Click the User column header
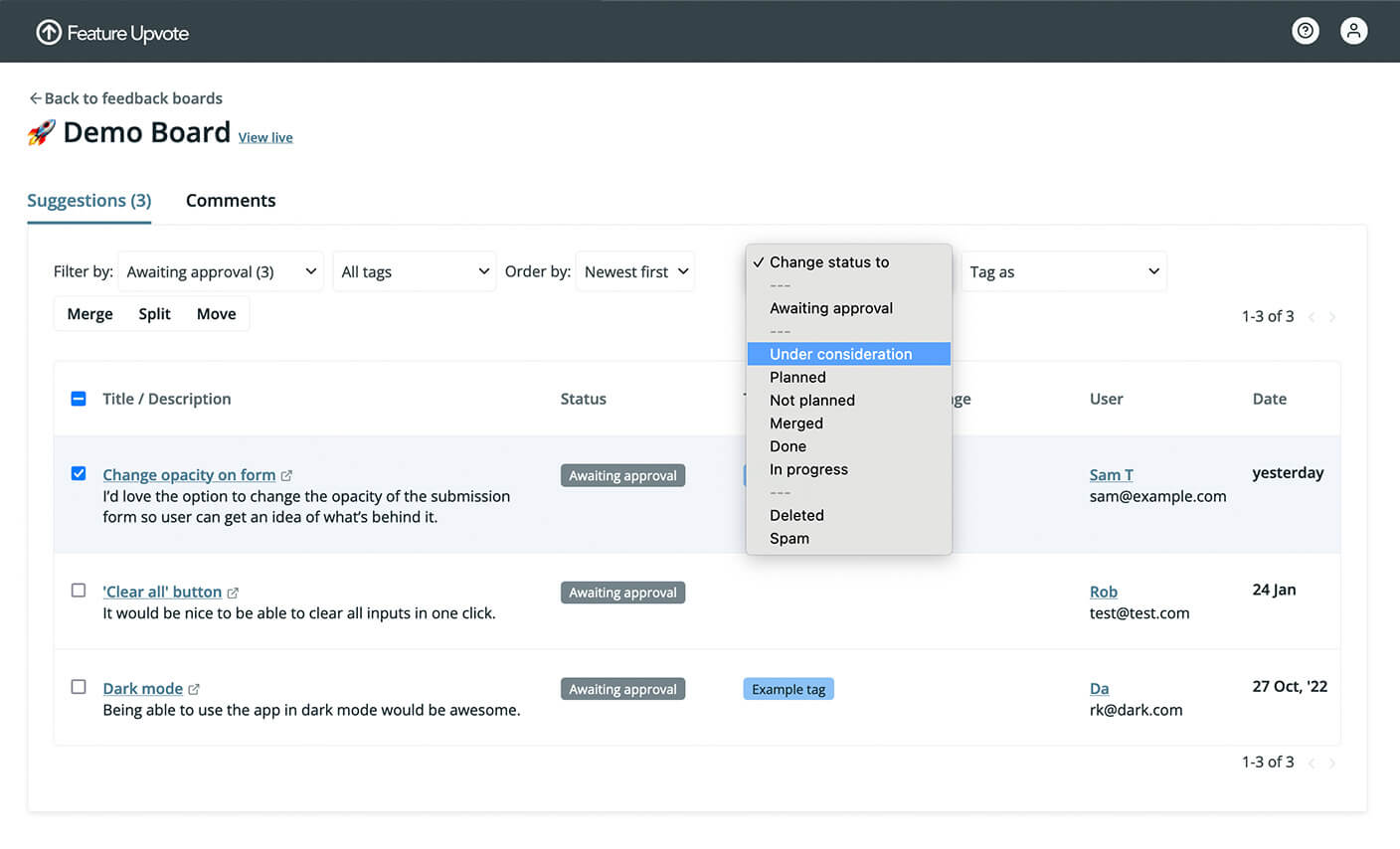The height and width of the screenshot is (849, 1400). coord(1106,399)
